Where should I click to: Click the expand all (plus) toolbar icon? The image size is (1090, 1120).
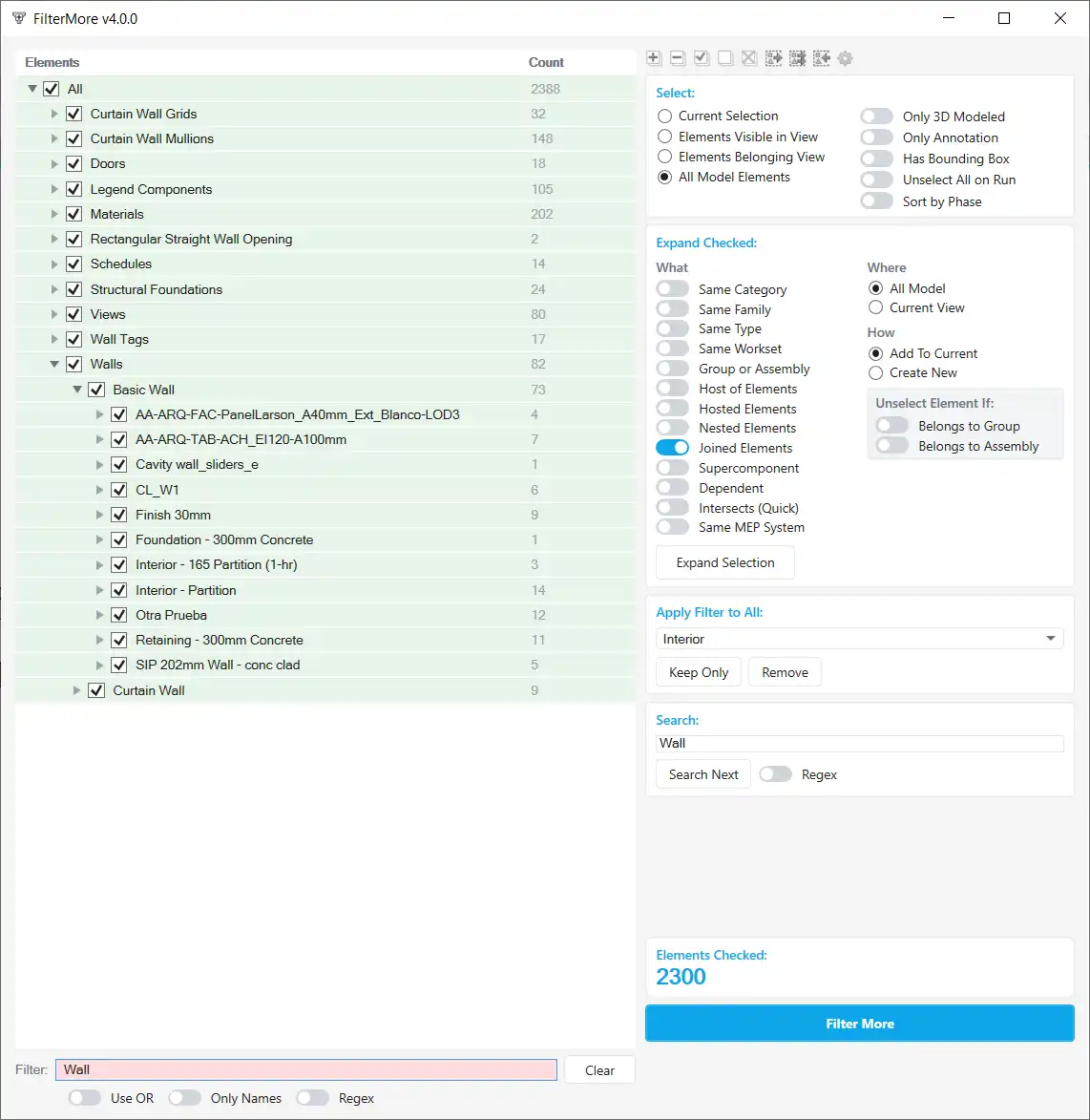pyautogui.click(x=654, y=58)
